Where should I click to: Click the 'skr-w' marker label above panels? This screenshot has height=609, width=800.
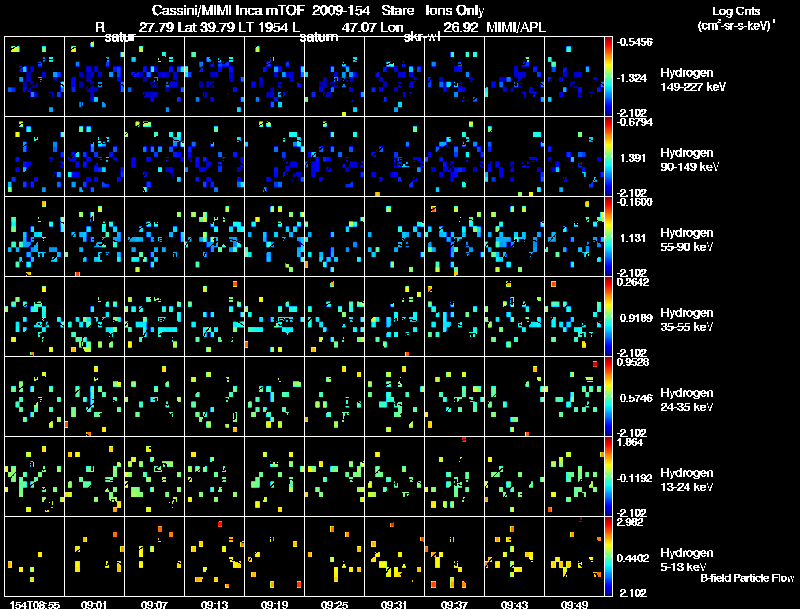[422, 37]
